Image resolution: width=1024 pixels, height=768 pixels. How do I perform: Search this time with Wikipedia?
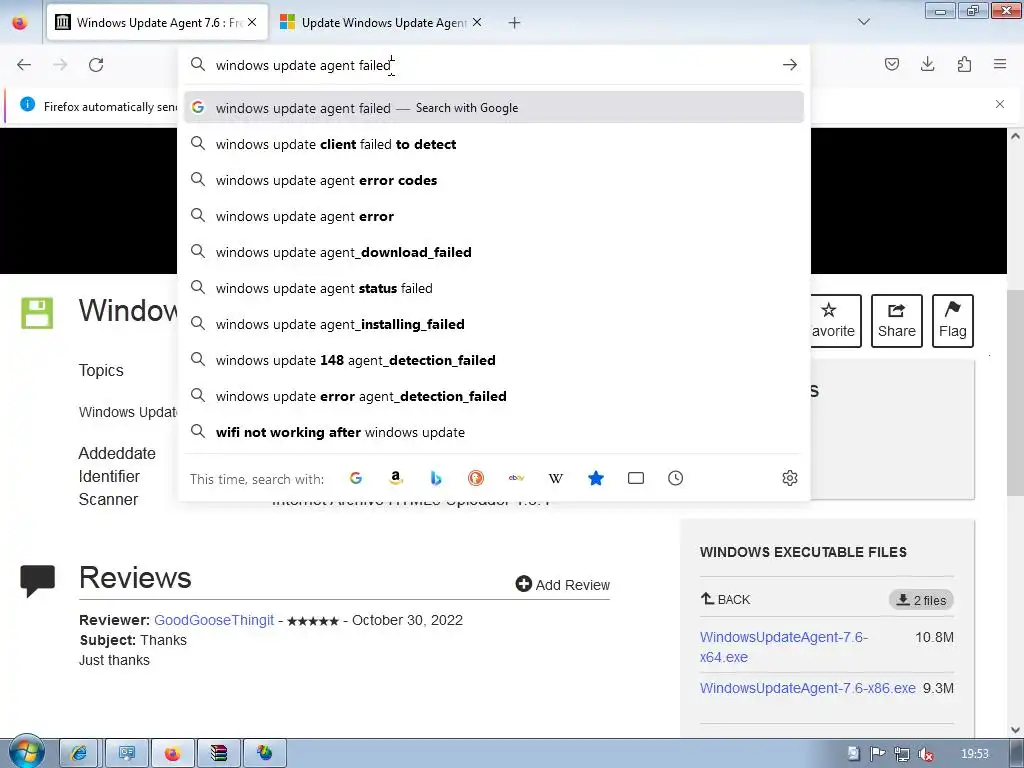[556, 478]
